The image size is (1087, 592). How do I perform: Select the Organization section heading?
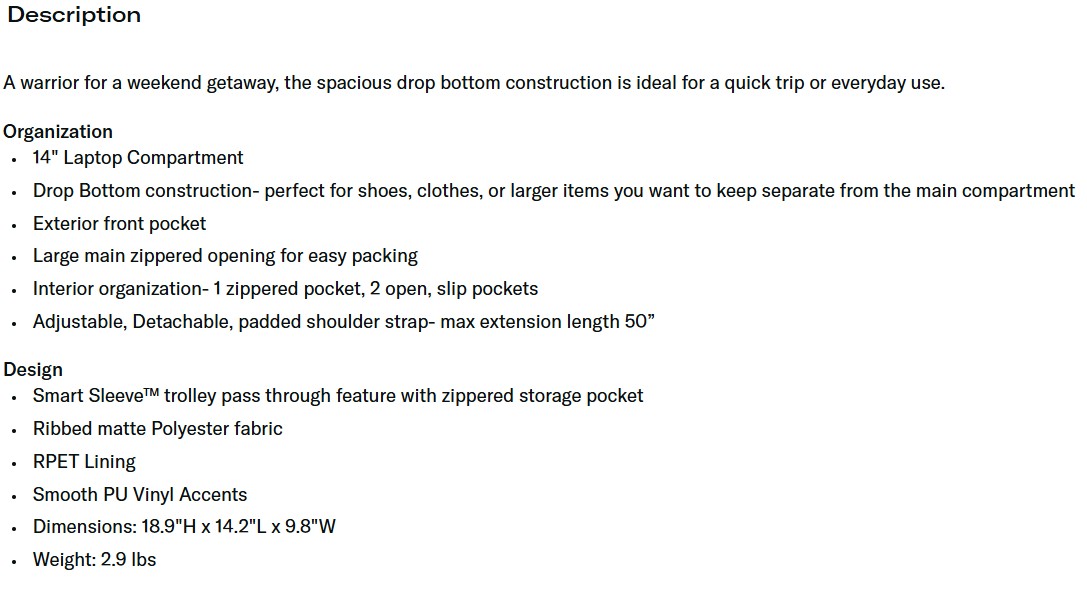[58, 131]
